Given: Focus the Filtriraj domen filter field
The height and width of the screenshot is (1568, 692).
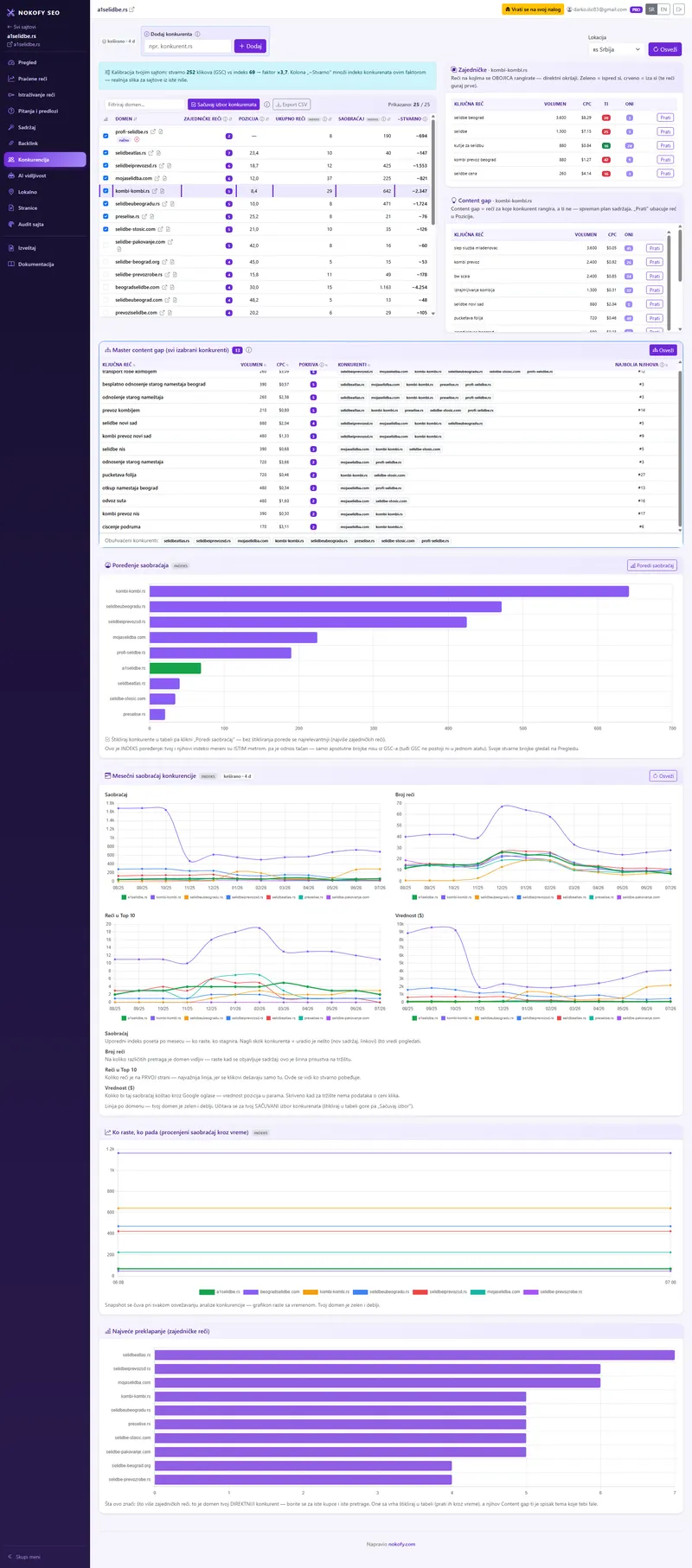Looking at the screenshot, I should point(144,105).
